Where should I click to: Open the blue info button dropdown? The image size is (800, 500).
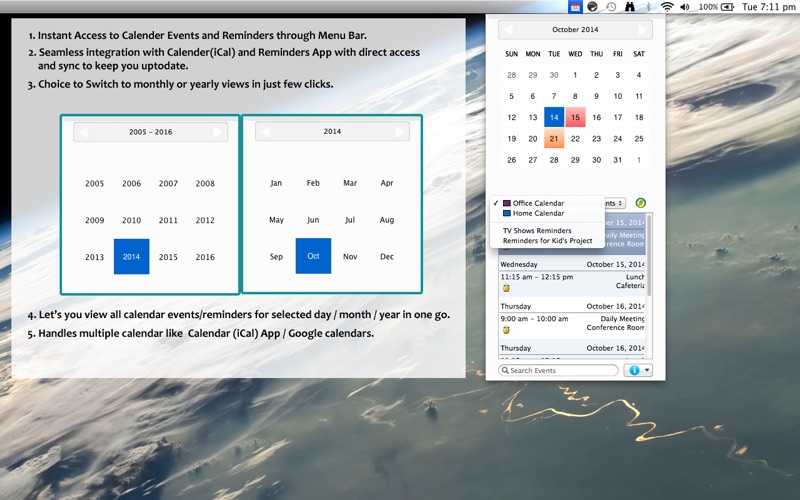(638, 370)
